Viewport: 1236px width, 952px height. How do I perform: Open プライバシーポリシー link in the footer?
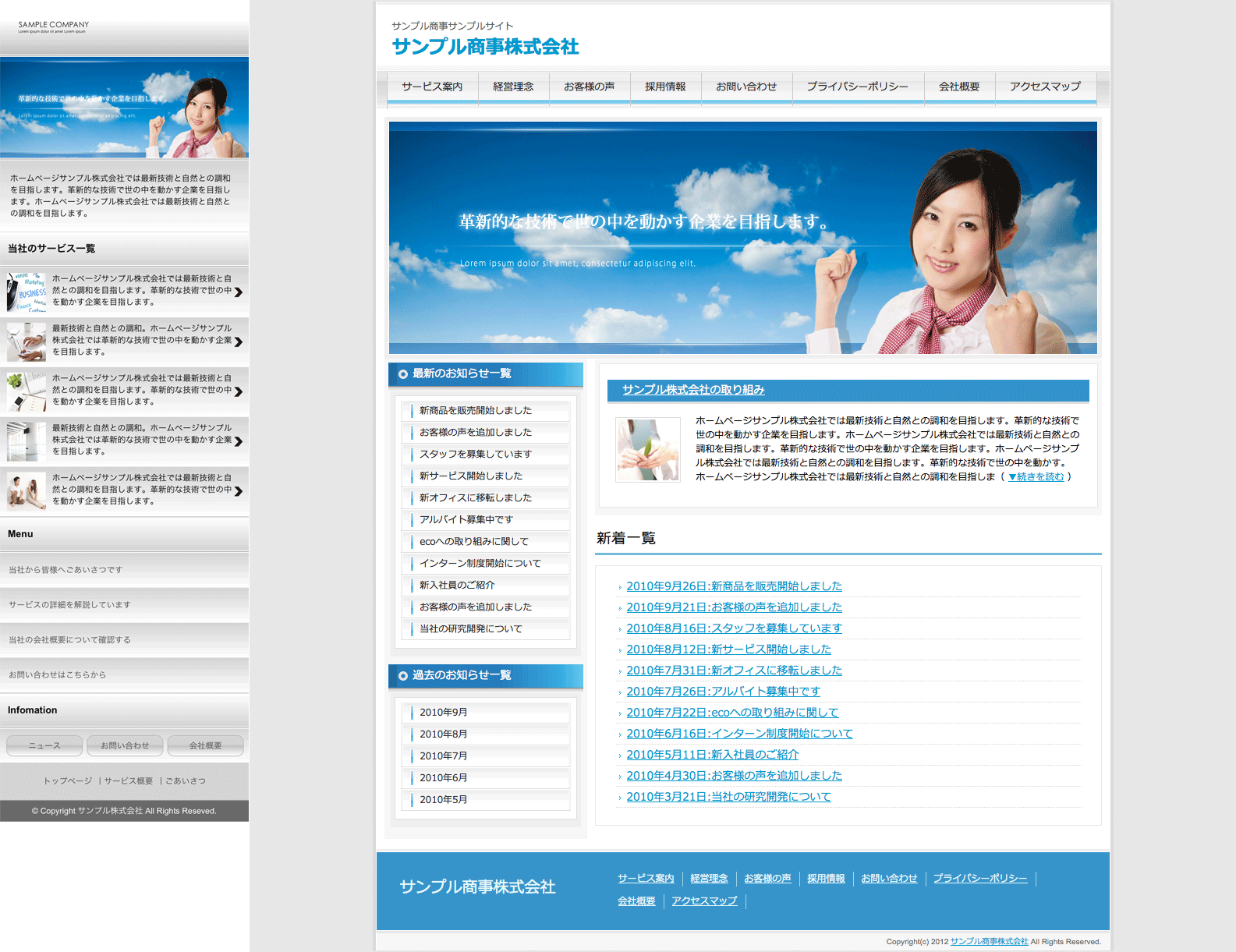[980, 879]
